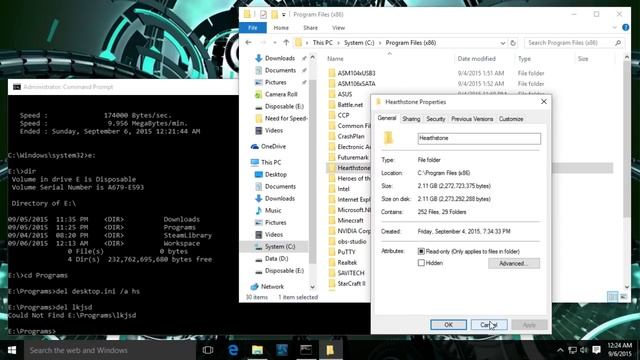Show hidden tray icons chevron
Screen dimensions: 640x360
[x=560, y=350]
